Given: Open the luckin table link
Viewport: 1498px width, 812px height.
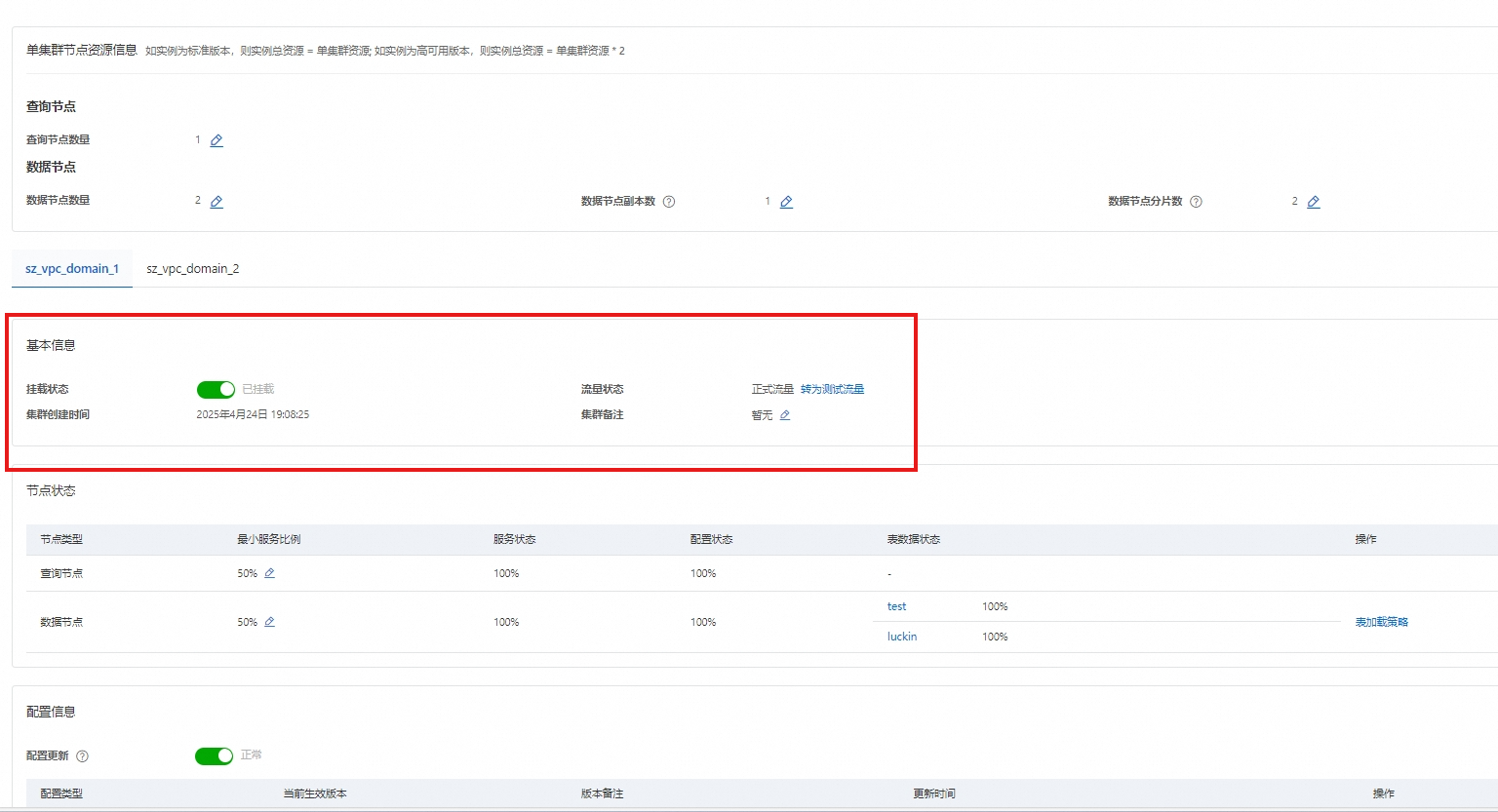Looking at the screenshot, I should click(x=902, y=637).
